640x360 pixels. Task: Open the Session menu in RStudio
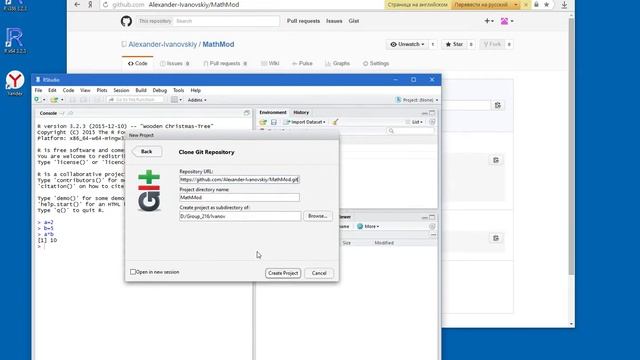[121, 90]
